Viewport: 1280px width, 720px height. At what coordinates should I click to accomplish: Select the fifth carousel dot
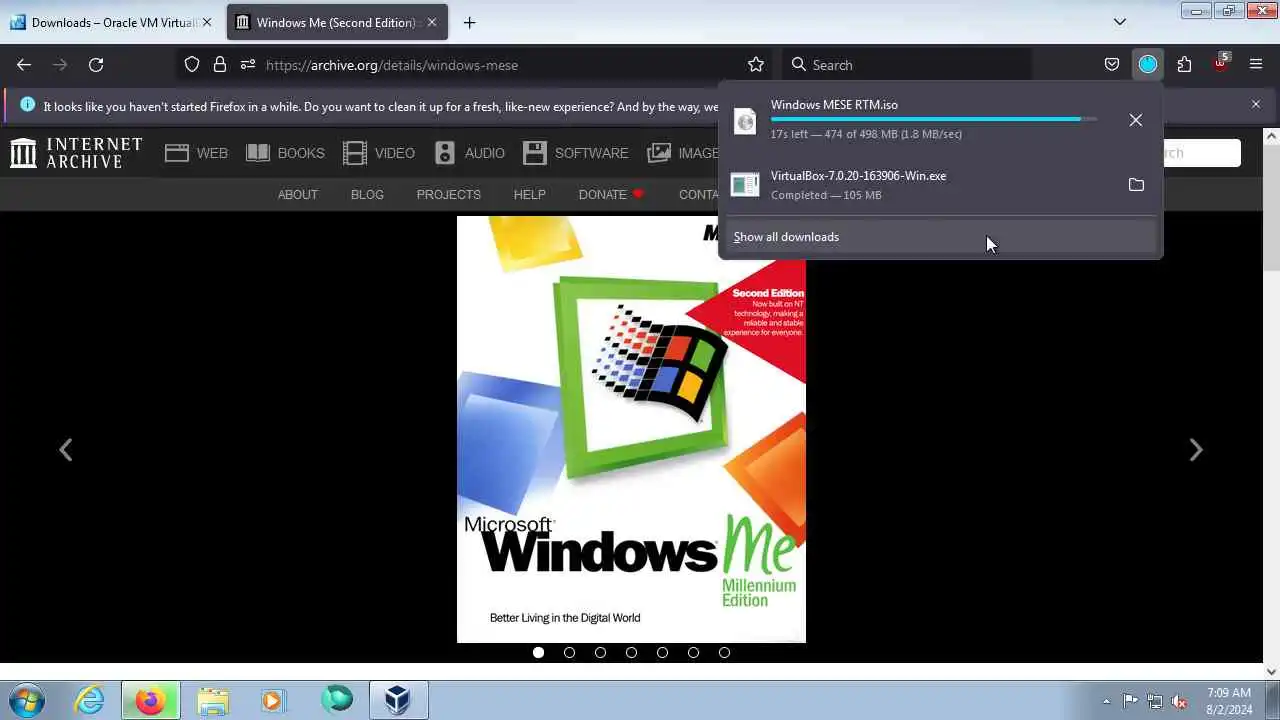point(662,652)
